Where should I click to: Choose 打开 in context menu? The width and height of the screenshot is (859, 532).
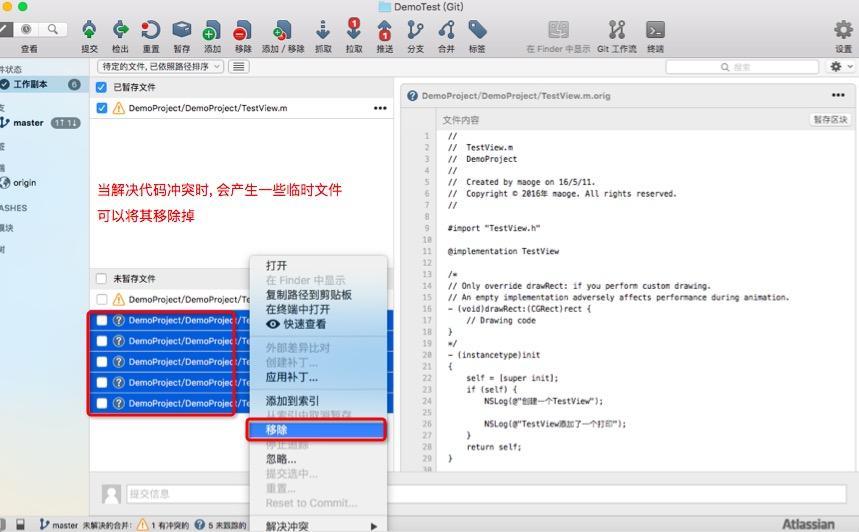(x=318, y=266)
